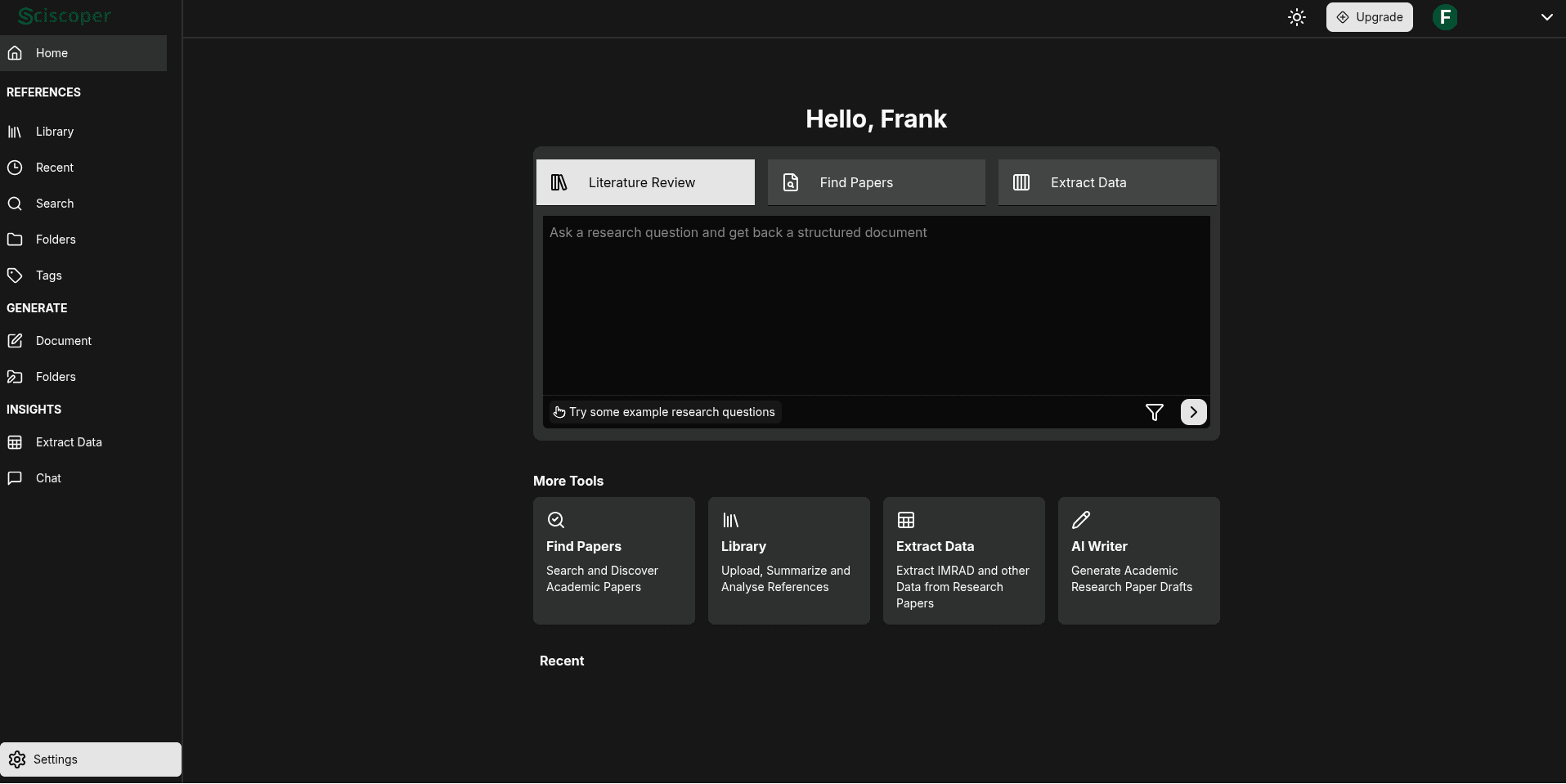Switch to the Extract Data tab

(x=1106, y=182)
